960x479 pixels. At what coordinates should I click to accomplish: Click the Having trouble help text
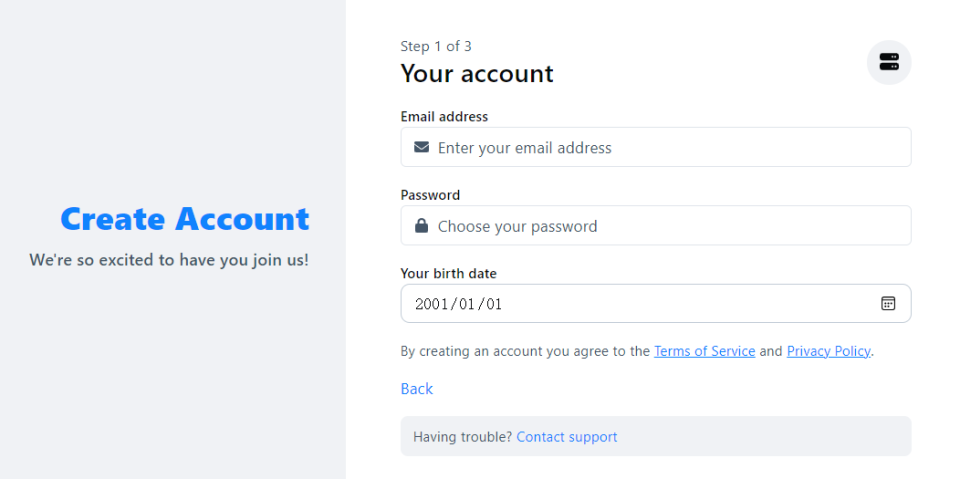(462, 437)
